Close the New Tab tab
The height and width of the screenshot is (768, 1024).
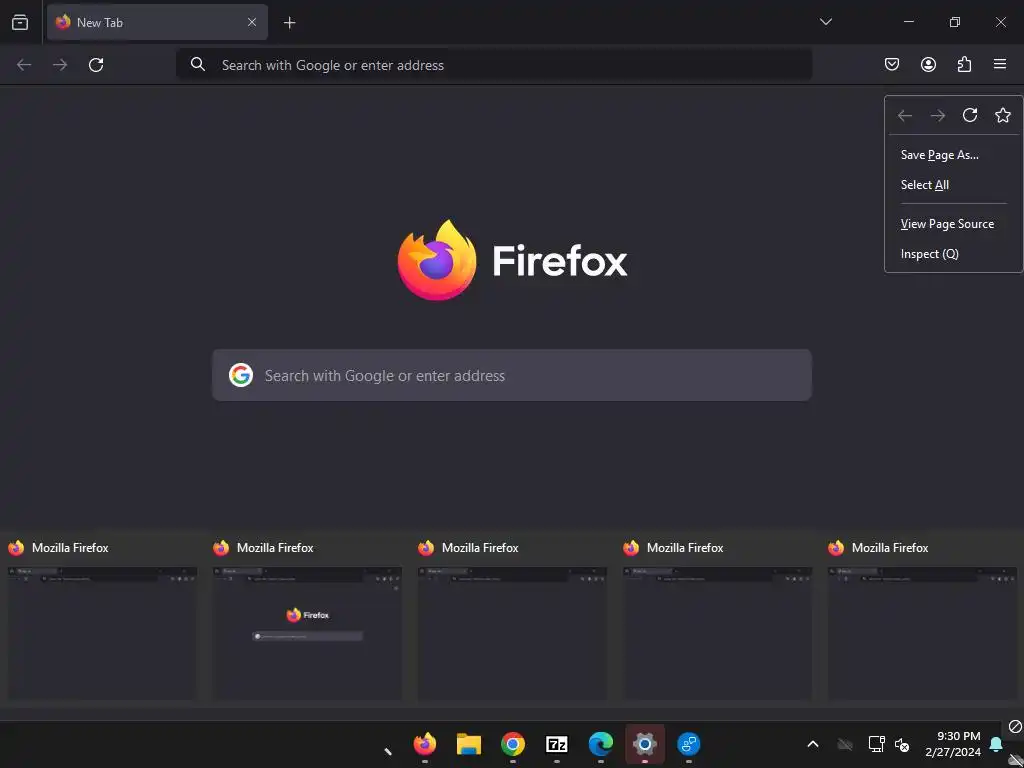(x=251, y=22)
